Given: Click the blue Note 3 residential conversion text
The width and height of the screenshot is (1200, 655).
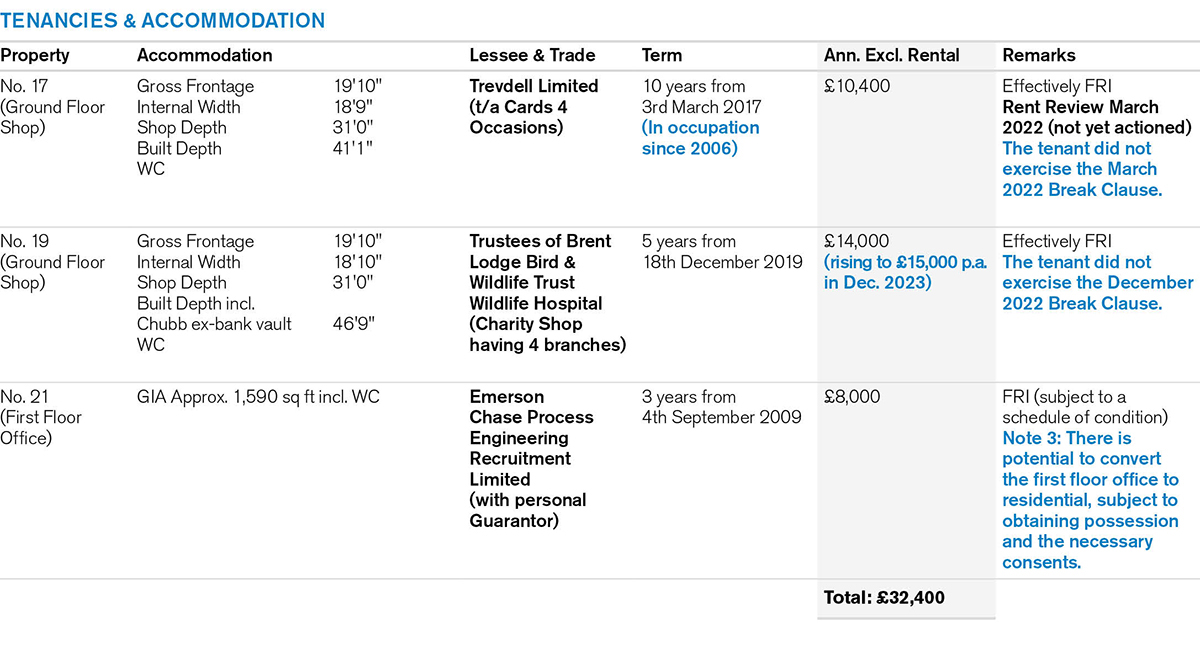Looking at the screenshot, I should [x=1090, y=500].
